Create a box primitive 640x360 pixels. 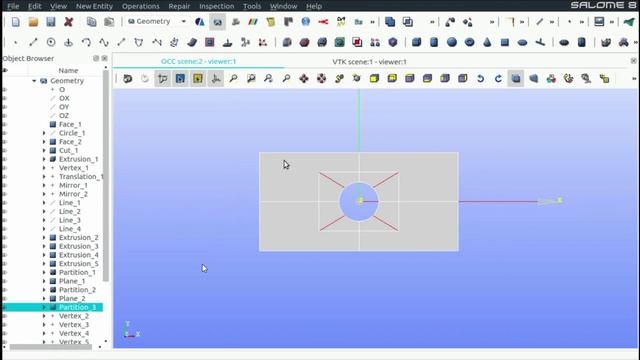pyautogui.click(x=416, y=42)
